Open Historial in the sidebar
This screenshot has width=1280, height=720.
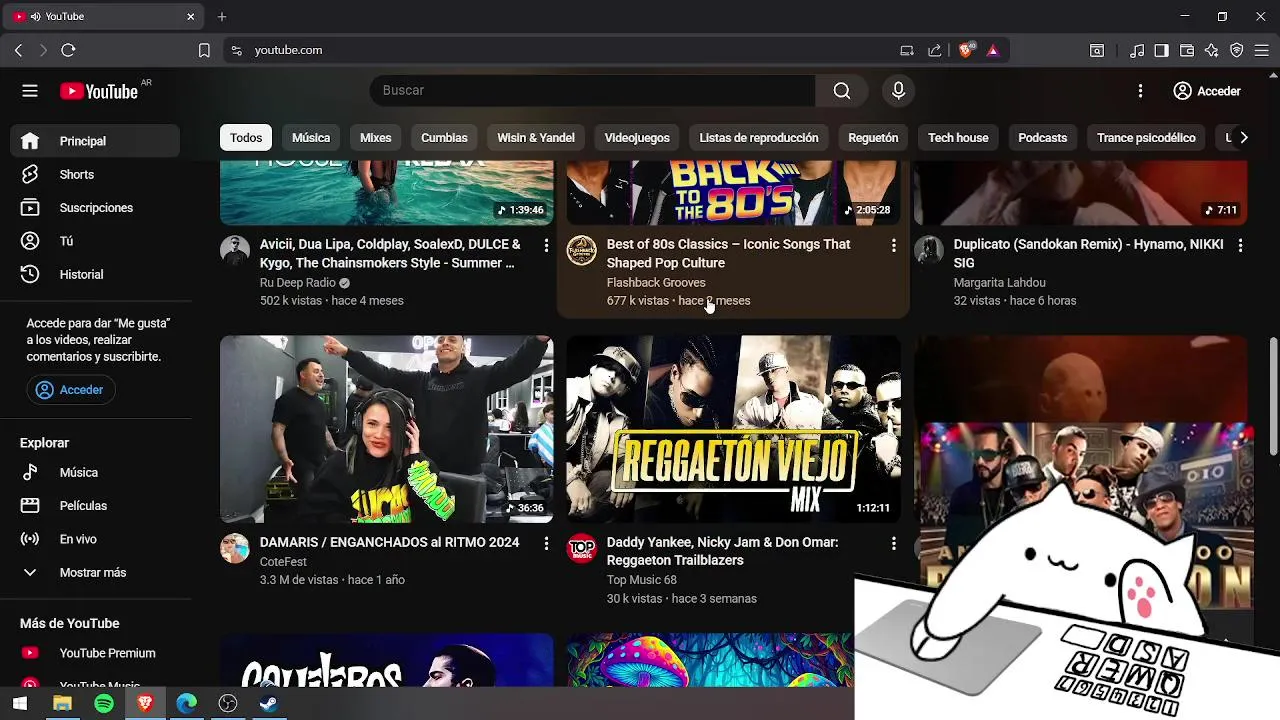point(95,274)
